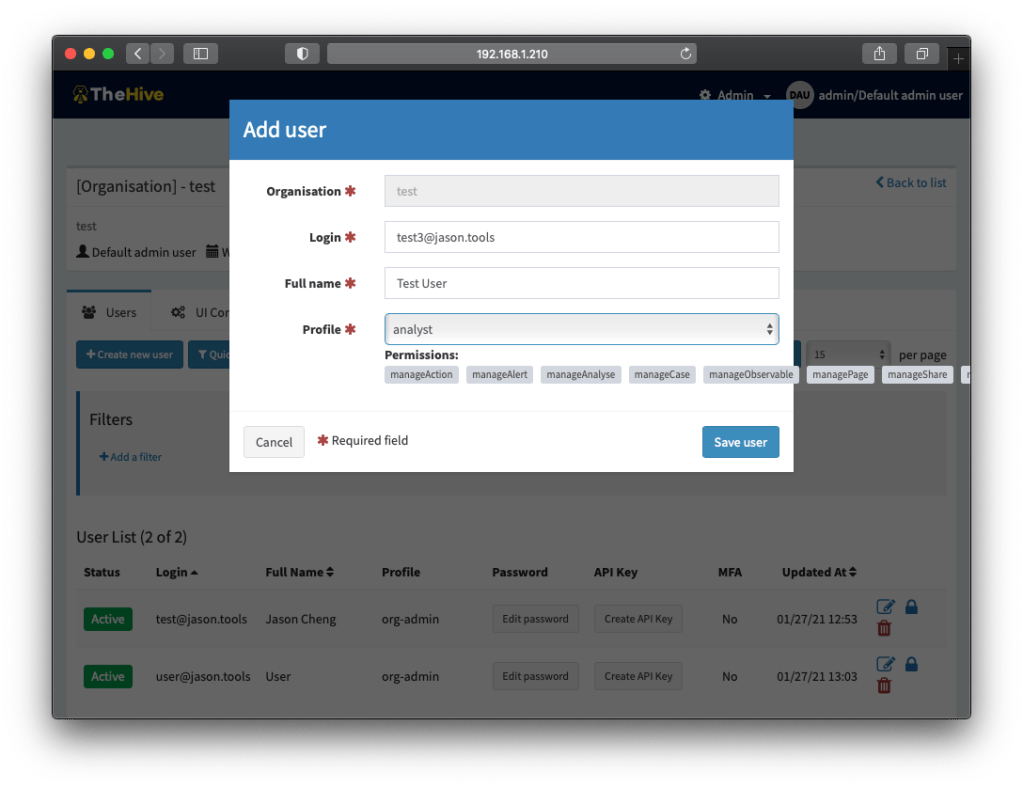Image resolution: width=1023 pixels, height=788 pixels.
Task: Click trash icon for user@jason.tools row
Action: point(884,686)
